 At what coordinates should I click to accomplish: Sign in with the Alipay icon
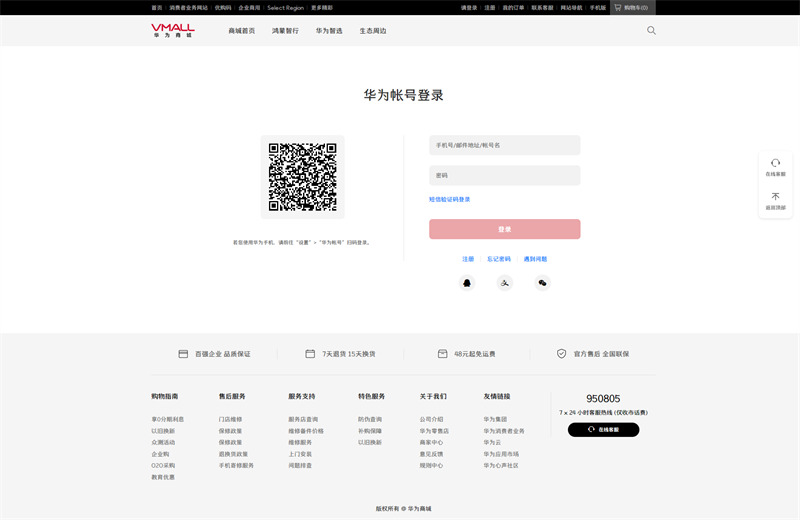tap(505, 283)
